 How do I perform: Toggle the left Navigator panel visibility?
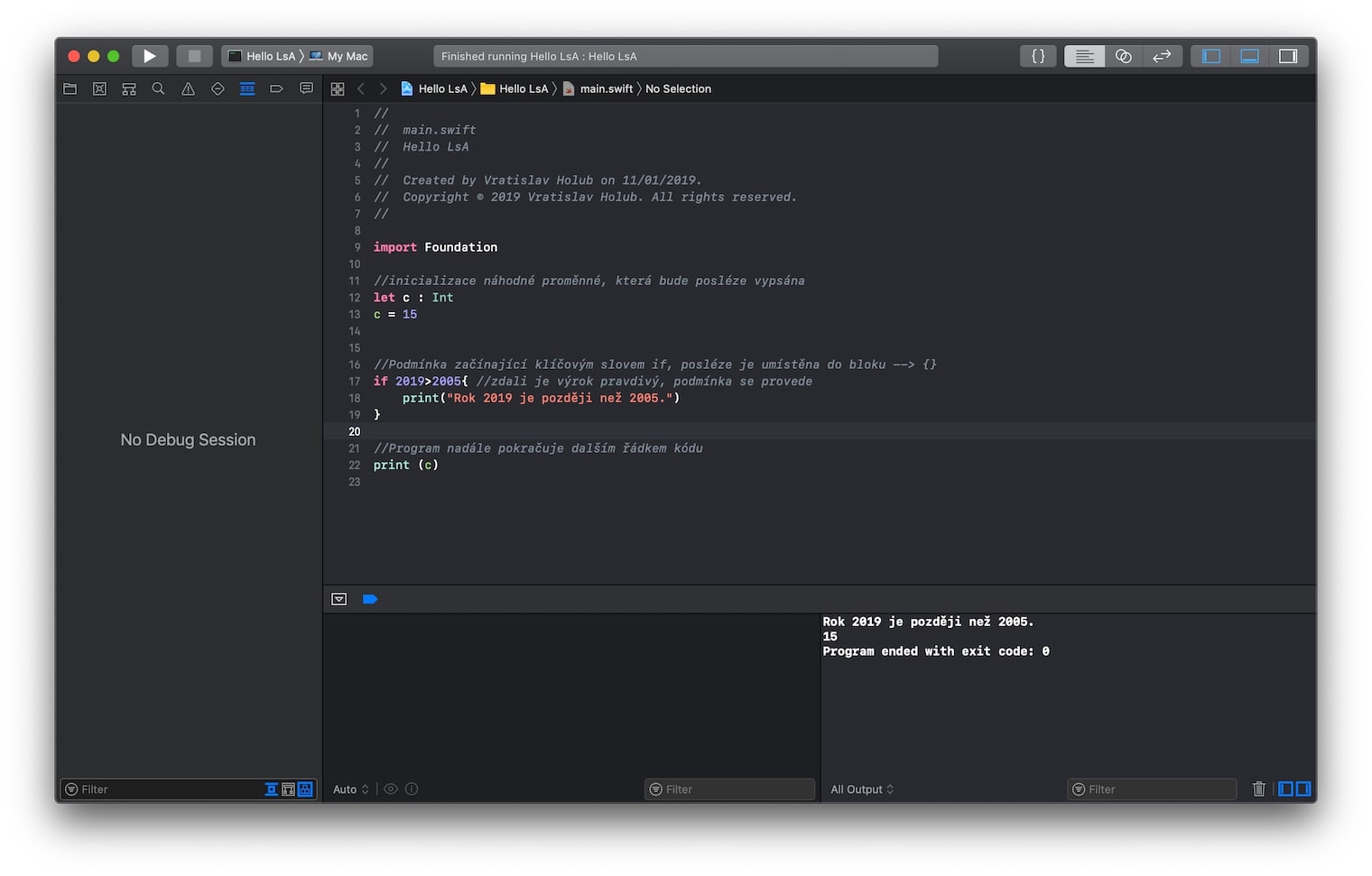pos(1210,56)
